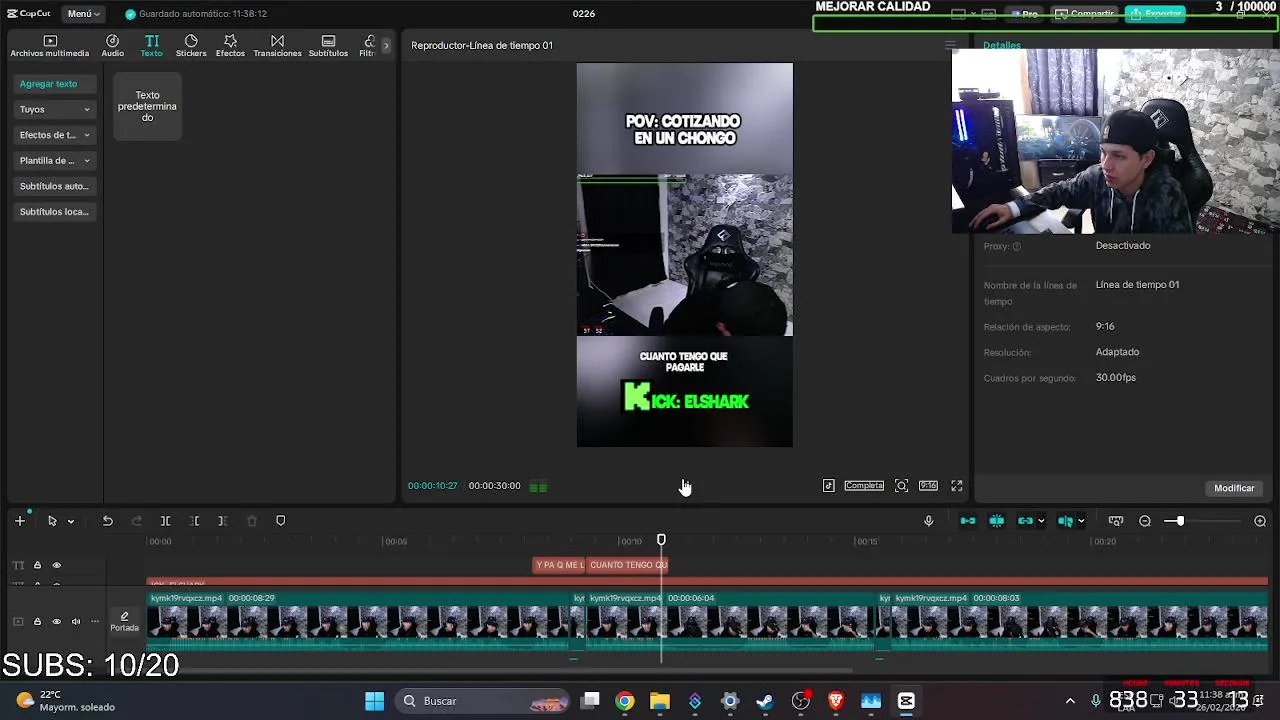Screen dimensions: 1280x720
Task: Switch to the Audio tab
Action: (x=112, y=46)
